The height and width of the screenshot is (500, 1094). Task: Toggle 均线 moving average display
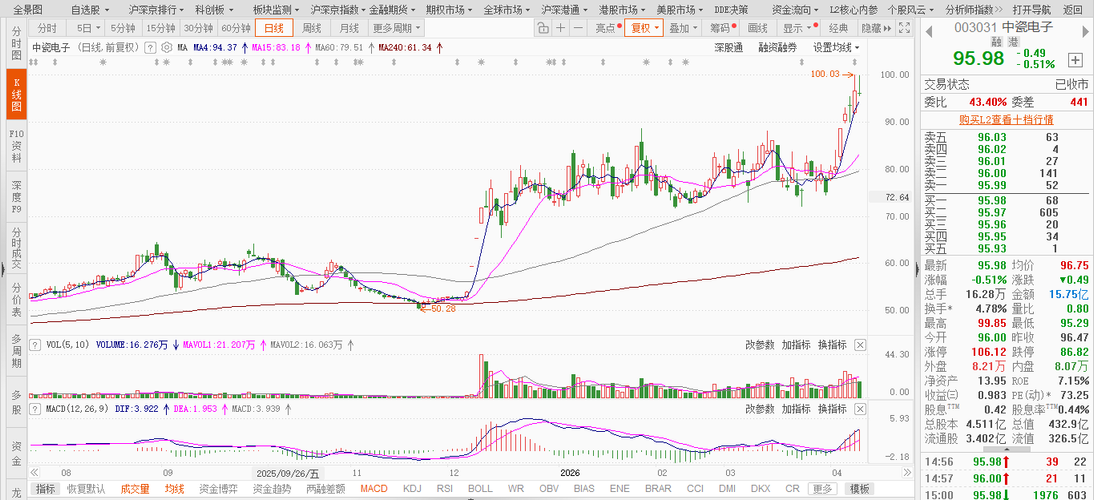174,489
